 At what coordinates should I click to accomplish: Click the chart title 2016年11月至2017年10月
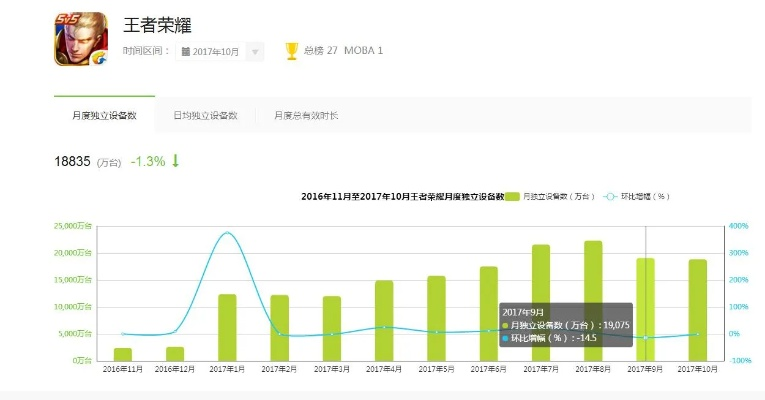click(x=403, y=197)
